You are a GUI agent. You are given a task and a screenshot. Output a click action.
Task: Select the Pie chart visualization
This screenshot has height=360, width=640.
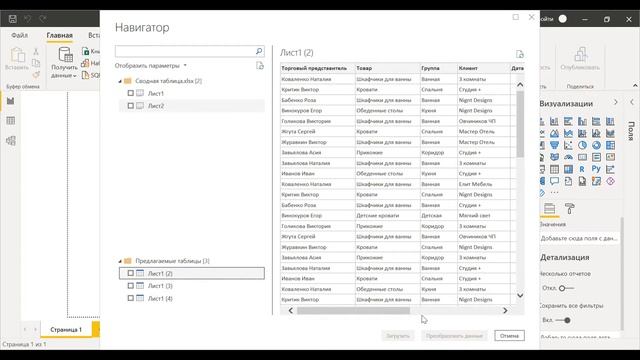pyautogui.click(x=582, y=145)
